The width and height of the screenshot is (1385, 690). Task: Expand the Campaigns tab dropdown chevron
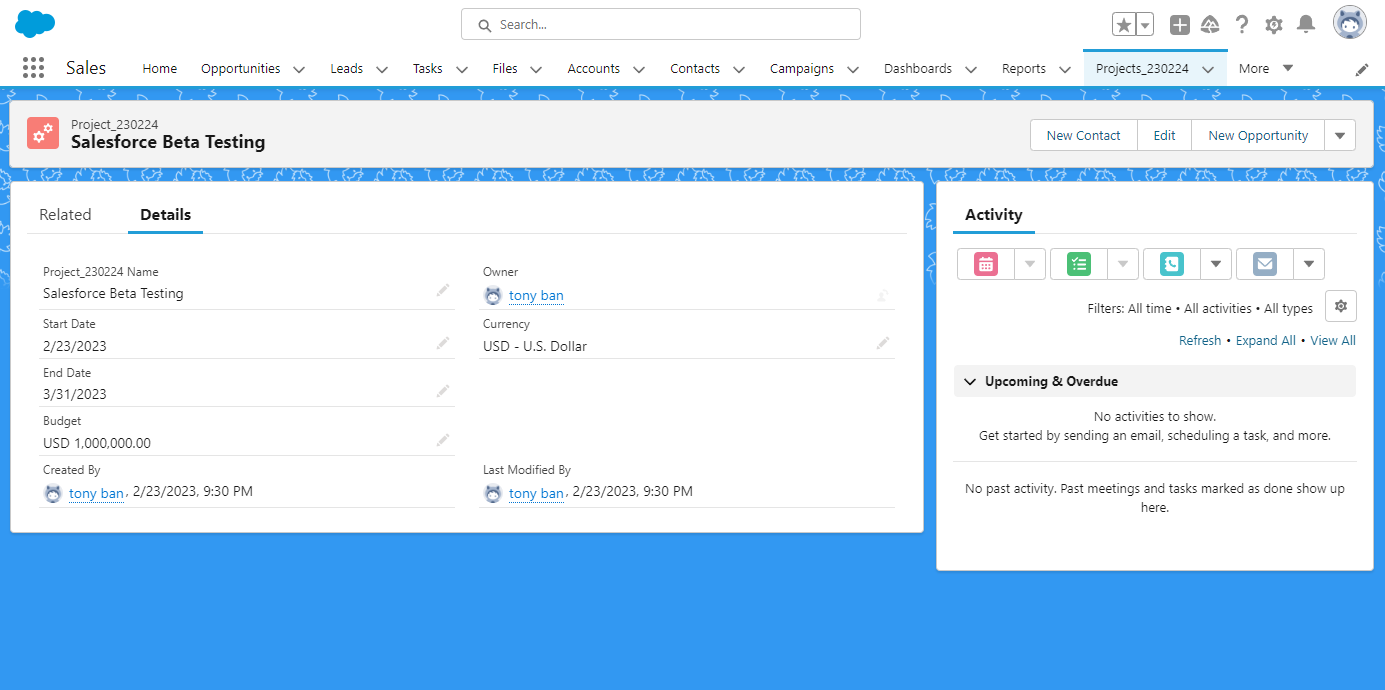pyautogui.click(x=853, y=69)
